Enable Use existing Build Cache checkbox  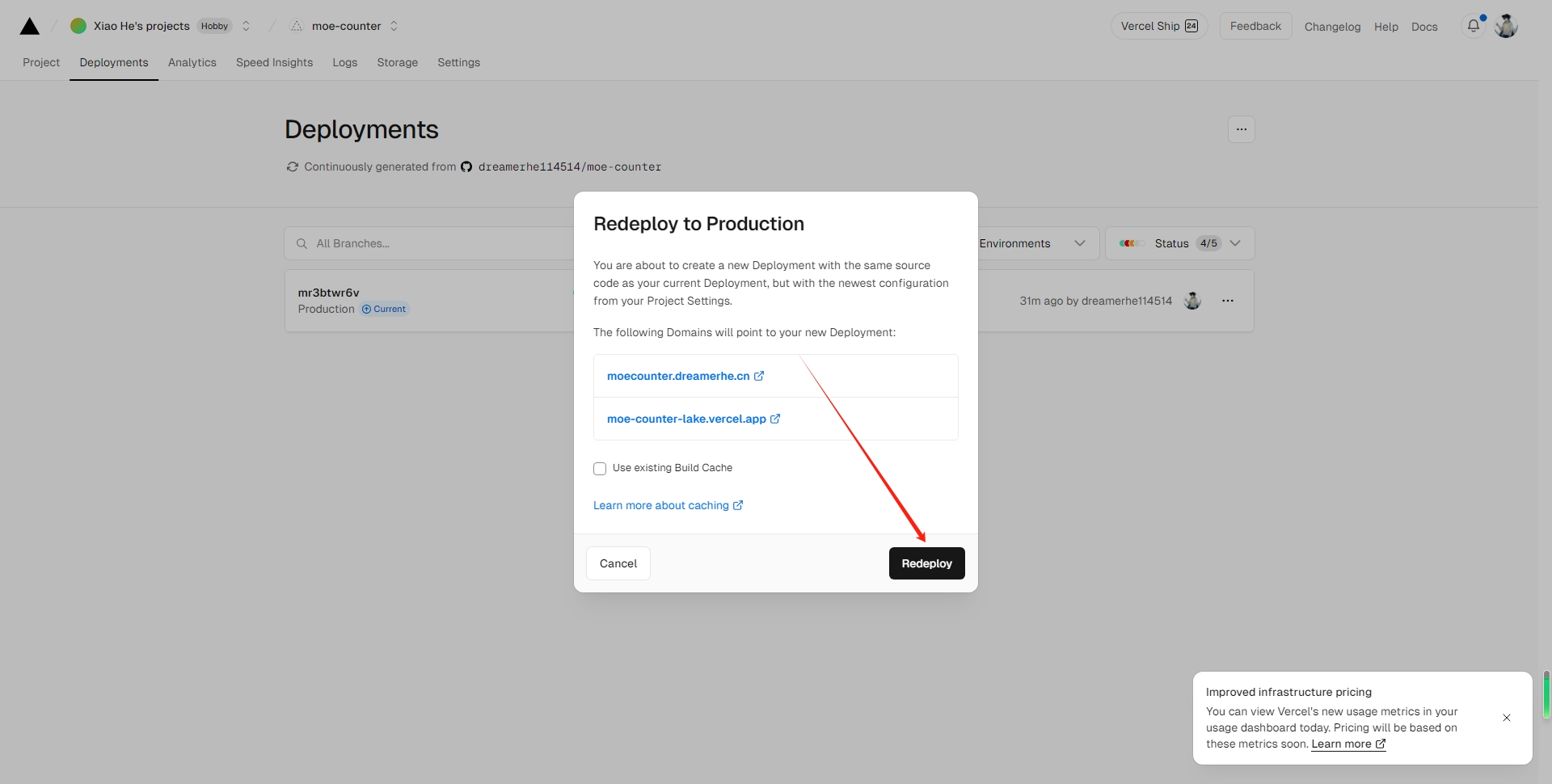600,469
